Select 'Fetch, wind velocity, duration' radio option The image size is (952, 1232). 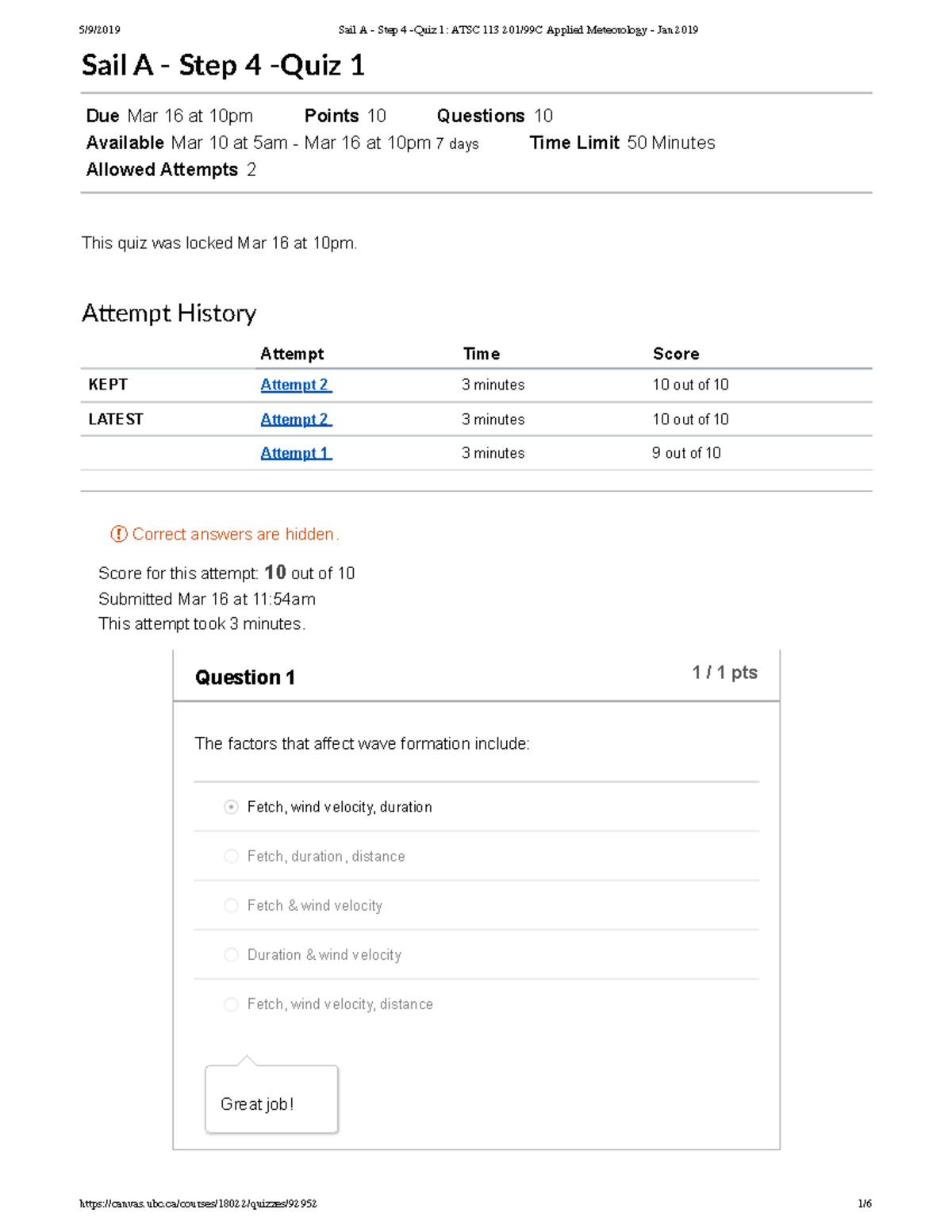click(231, 807)
